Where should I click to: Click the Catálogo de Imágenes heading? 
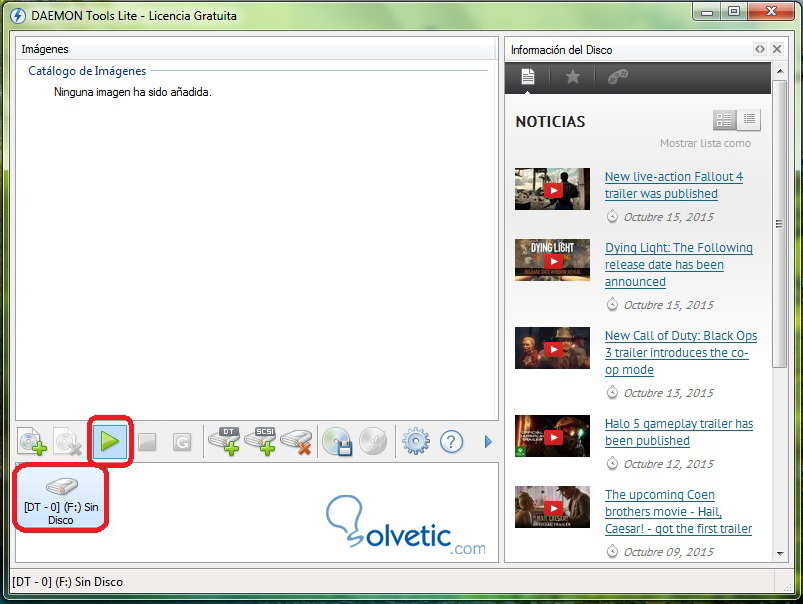(x=87, y=71)
